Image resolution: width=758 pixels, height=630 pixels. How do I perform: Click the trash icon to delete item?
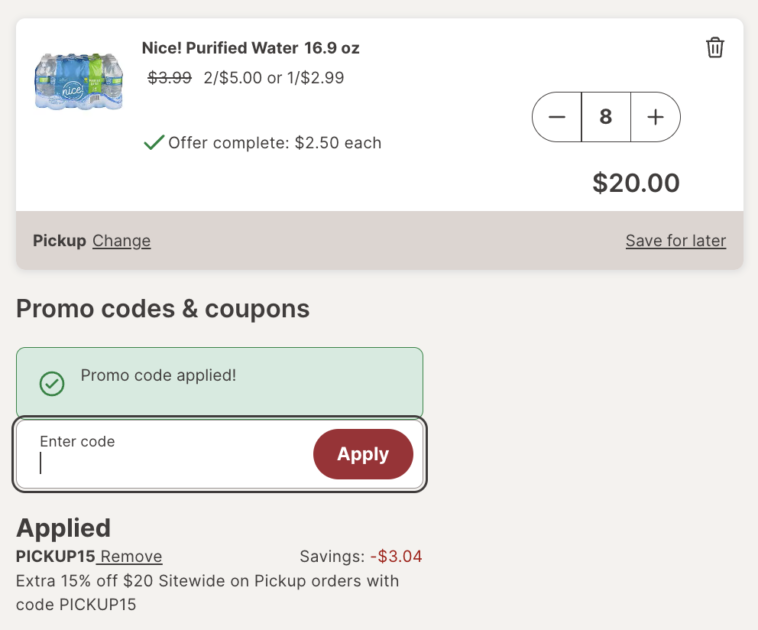pyautogui.click(x=715, y=47)
